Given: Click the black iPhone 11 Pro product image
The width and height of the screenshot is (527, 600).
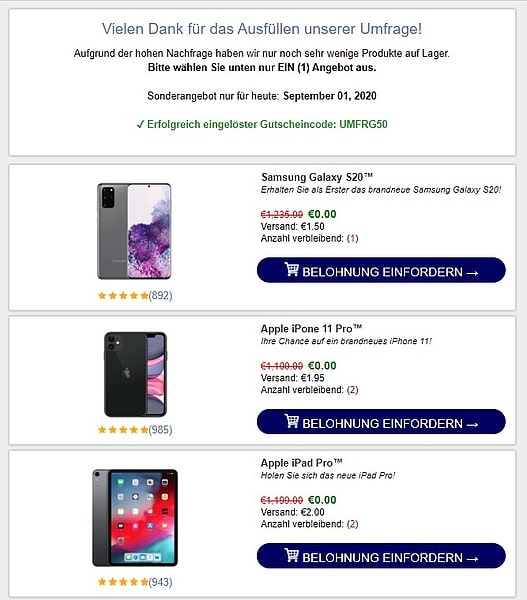Looking at the screenshot, I should click(135, 374).
